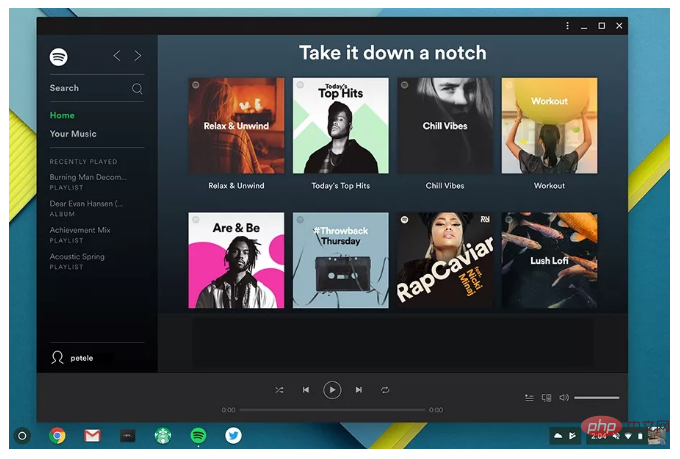The width and height of the screenshot is (680, 459).
Task: Mute with the speaker volume icon
Action: coord(564,397)
